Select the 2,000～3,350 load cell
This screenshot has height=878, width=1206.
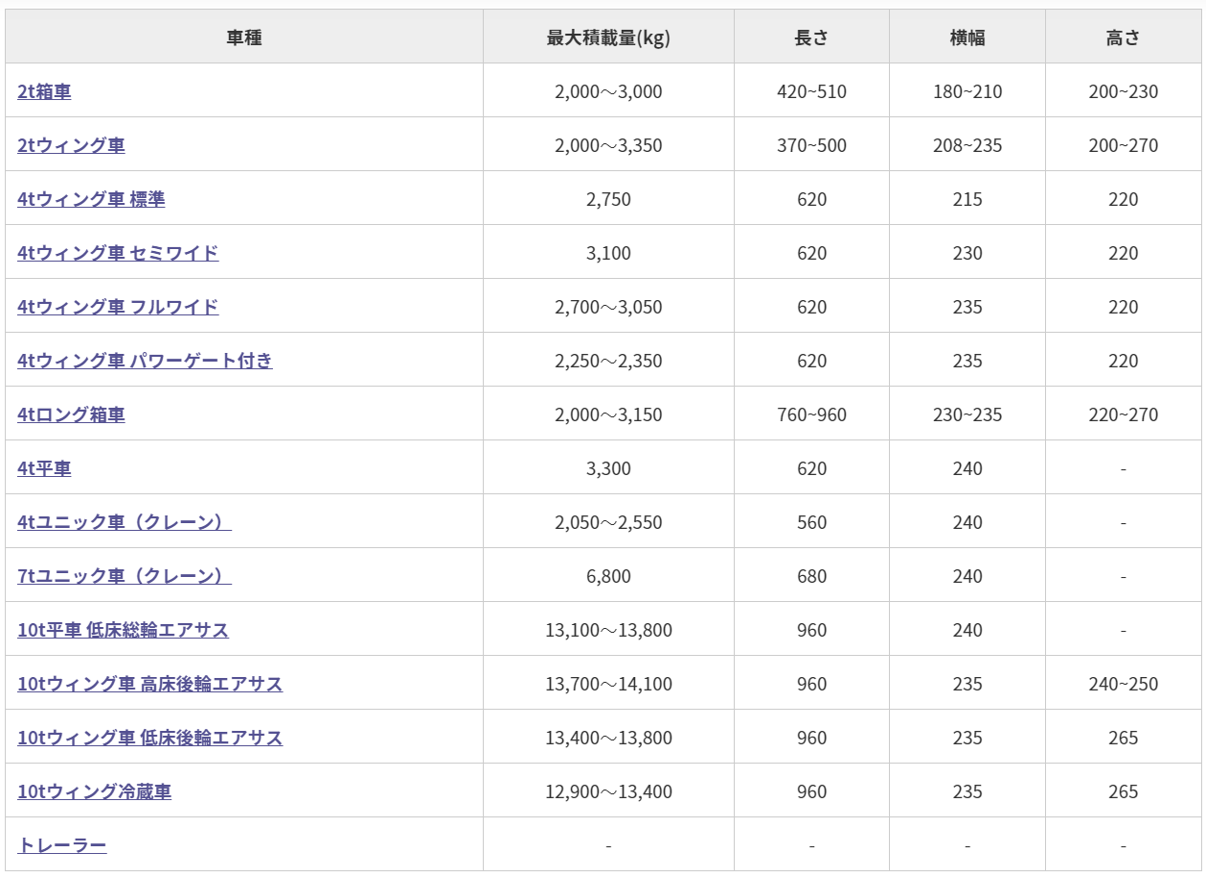coord(608,145)
